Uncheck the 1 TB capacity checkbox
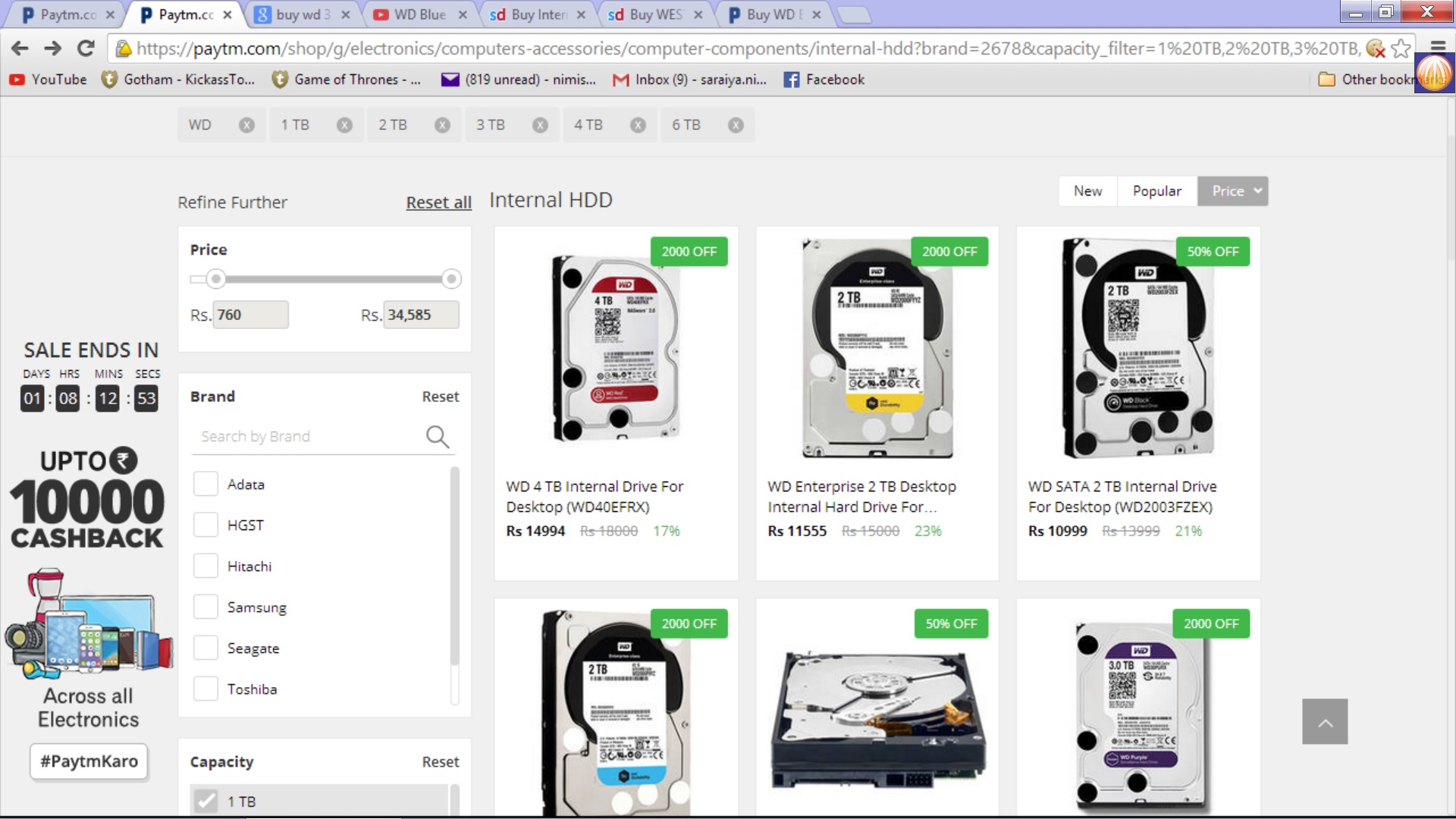Image resolution: width=1456 pixels, height=819 pixels. point(206,802)
